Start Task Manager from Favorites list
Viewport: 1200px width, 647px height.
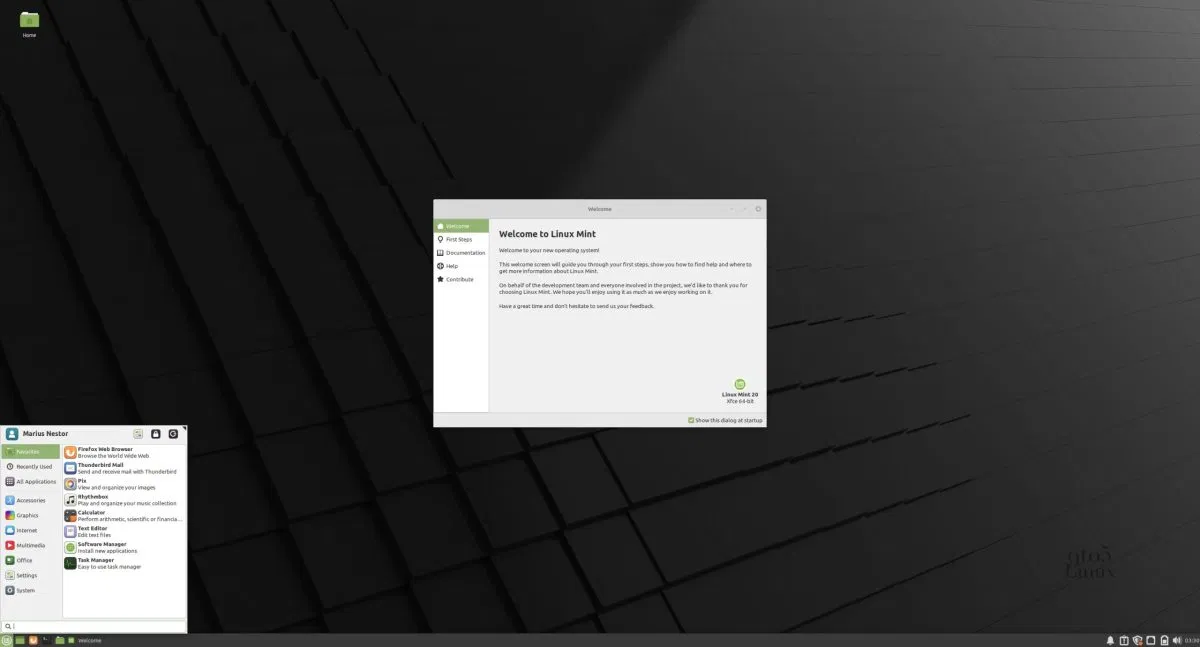pos(124,563)
